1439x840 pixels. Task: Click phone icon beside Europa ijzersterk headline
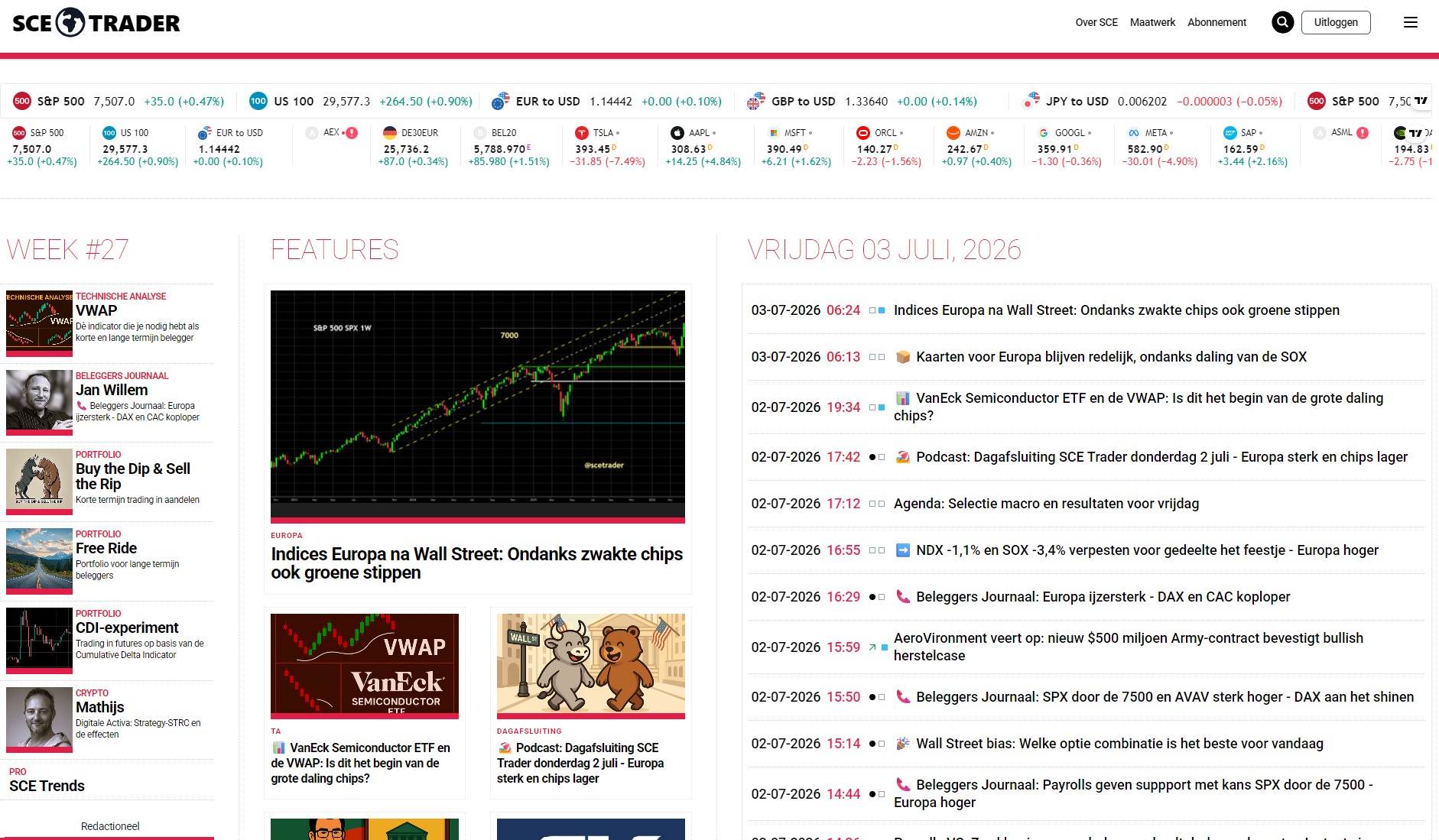pyautogui.click(x=903, y=597)
